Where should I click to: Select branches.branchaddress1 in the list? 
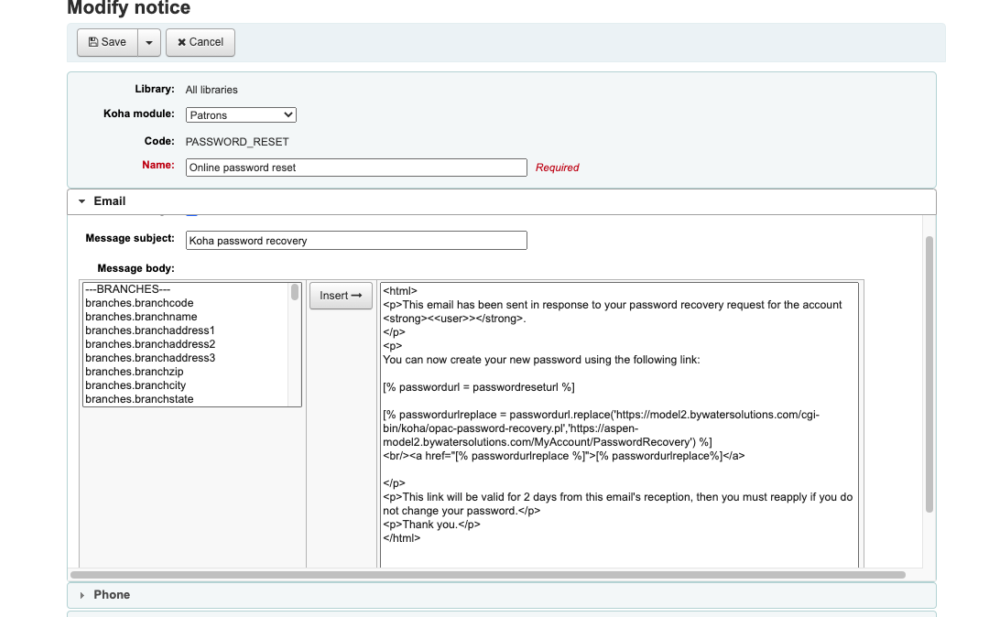tap(150, 331)
